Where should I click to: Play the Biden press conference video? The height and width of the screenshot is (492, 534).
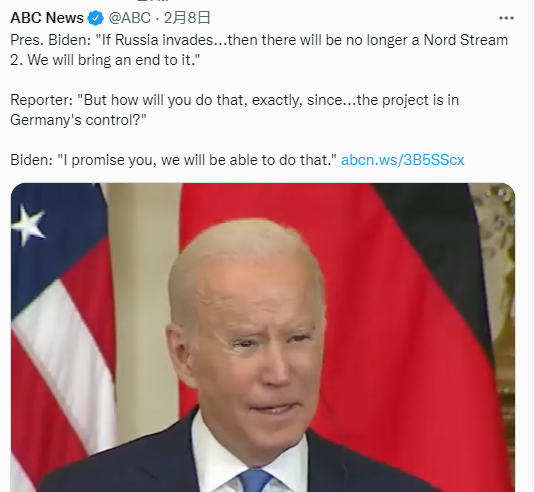pos(263,337)
